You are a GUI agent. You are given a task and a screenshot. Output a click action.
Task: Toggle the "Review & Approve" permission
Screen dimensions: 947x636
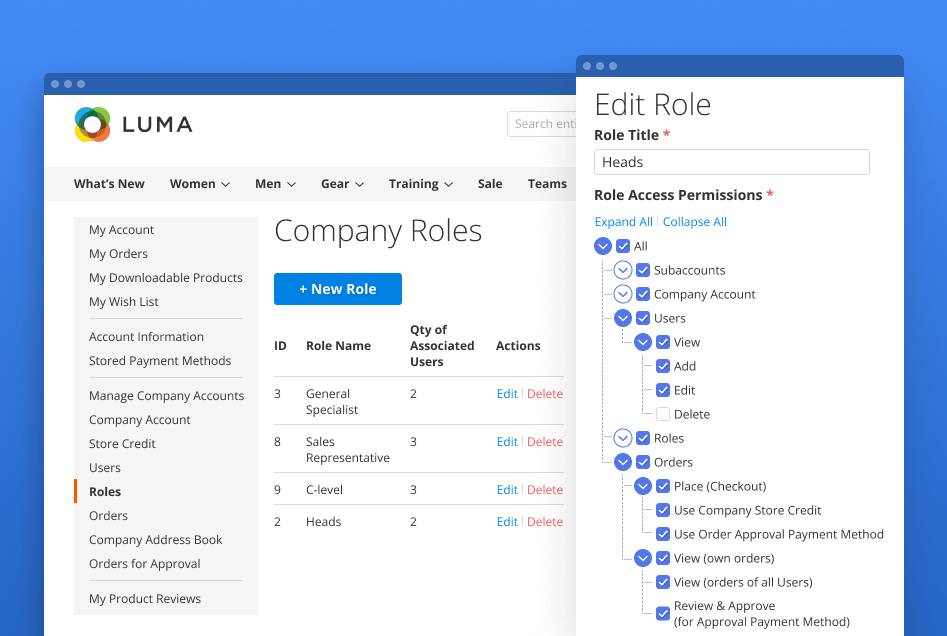pos(662,614)
